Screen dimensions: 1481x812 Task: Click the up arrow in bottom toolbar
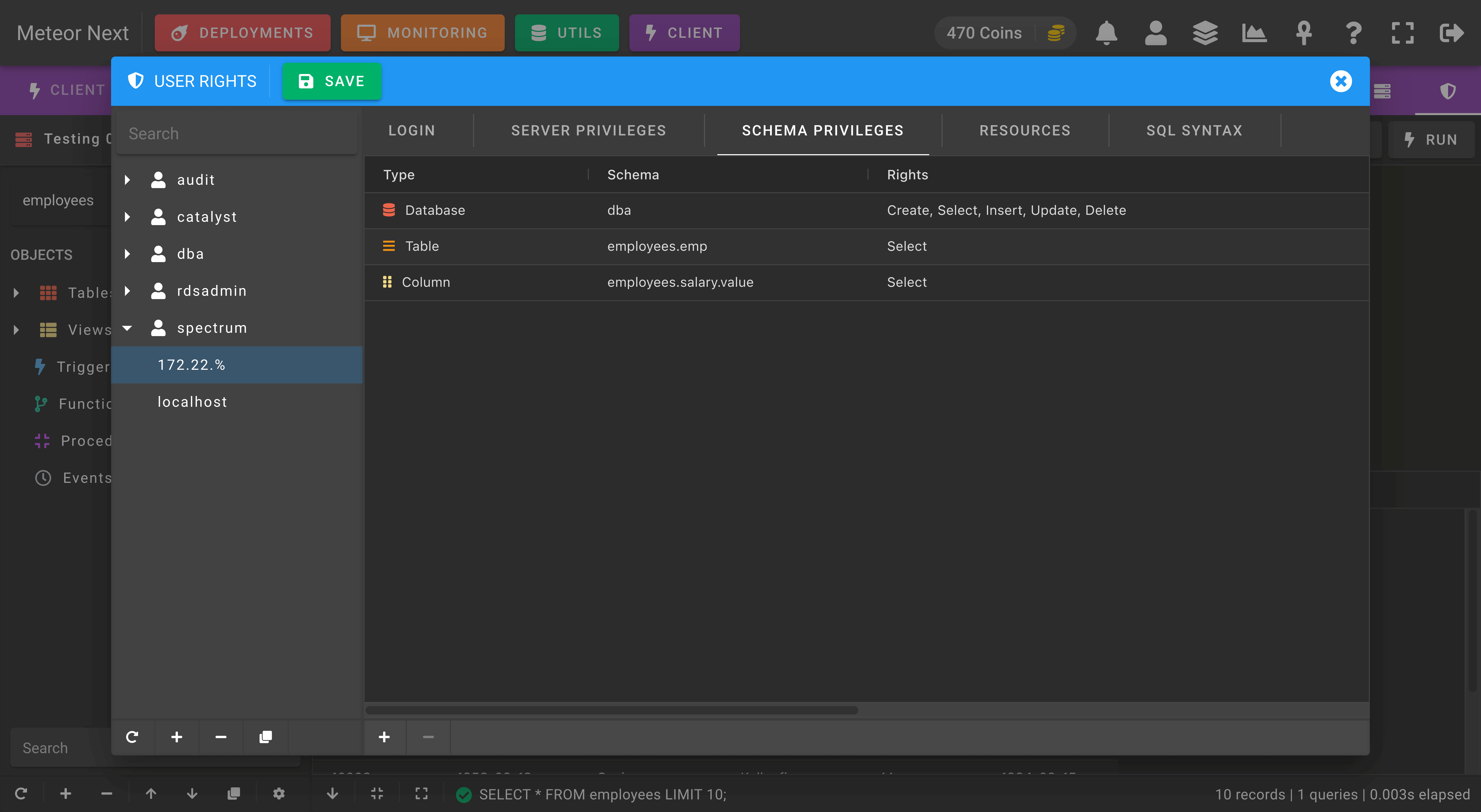151,793
